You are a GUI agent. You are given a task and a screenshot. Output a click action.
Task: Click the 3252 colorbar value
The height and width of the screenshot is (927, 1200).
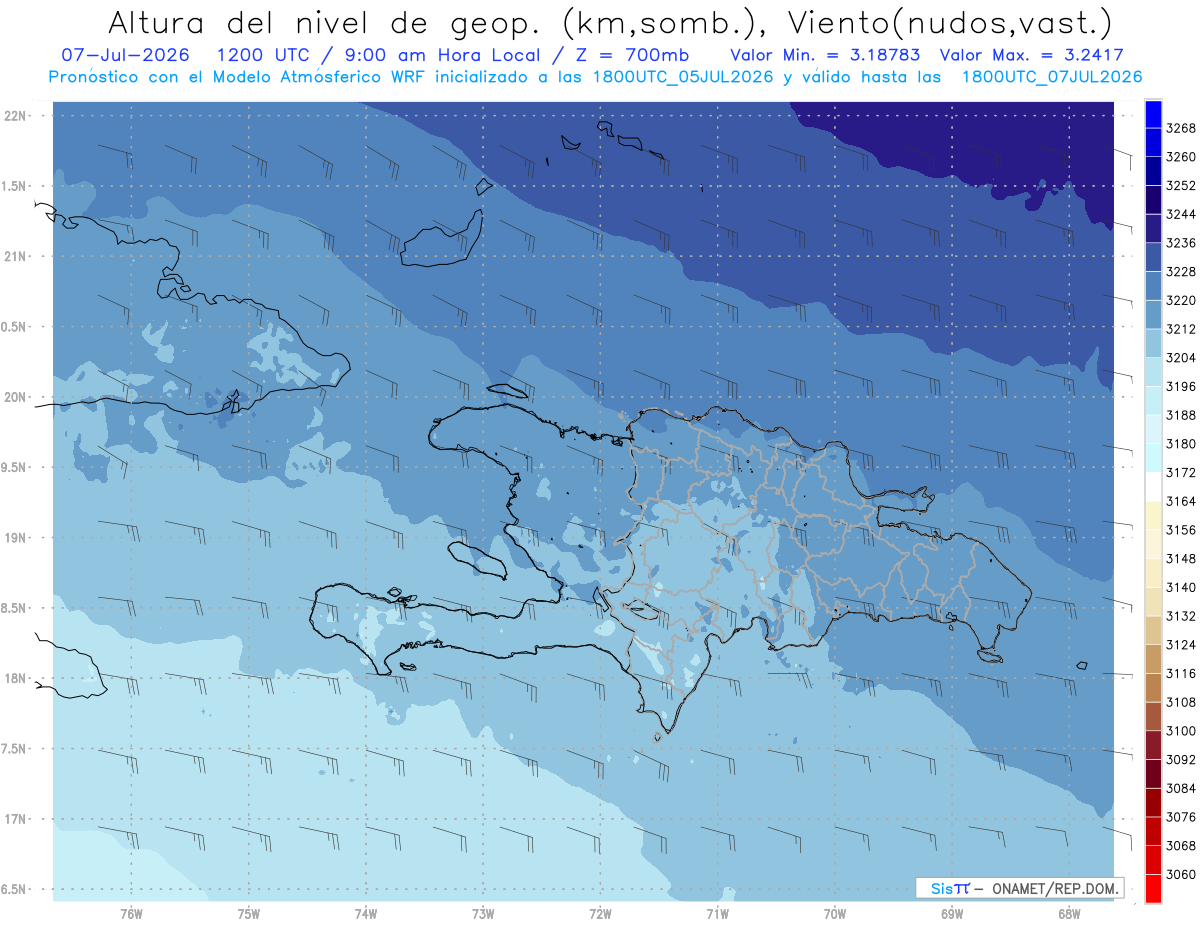click(x=1180, y=186)
